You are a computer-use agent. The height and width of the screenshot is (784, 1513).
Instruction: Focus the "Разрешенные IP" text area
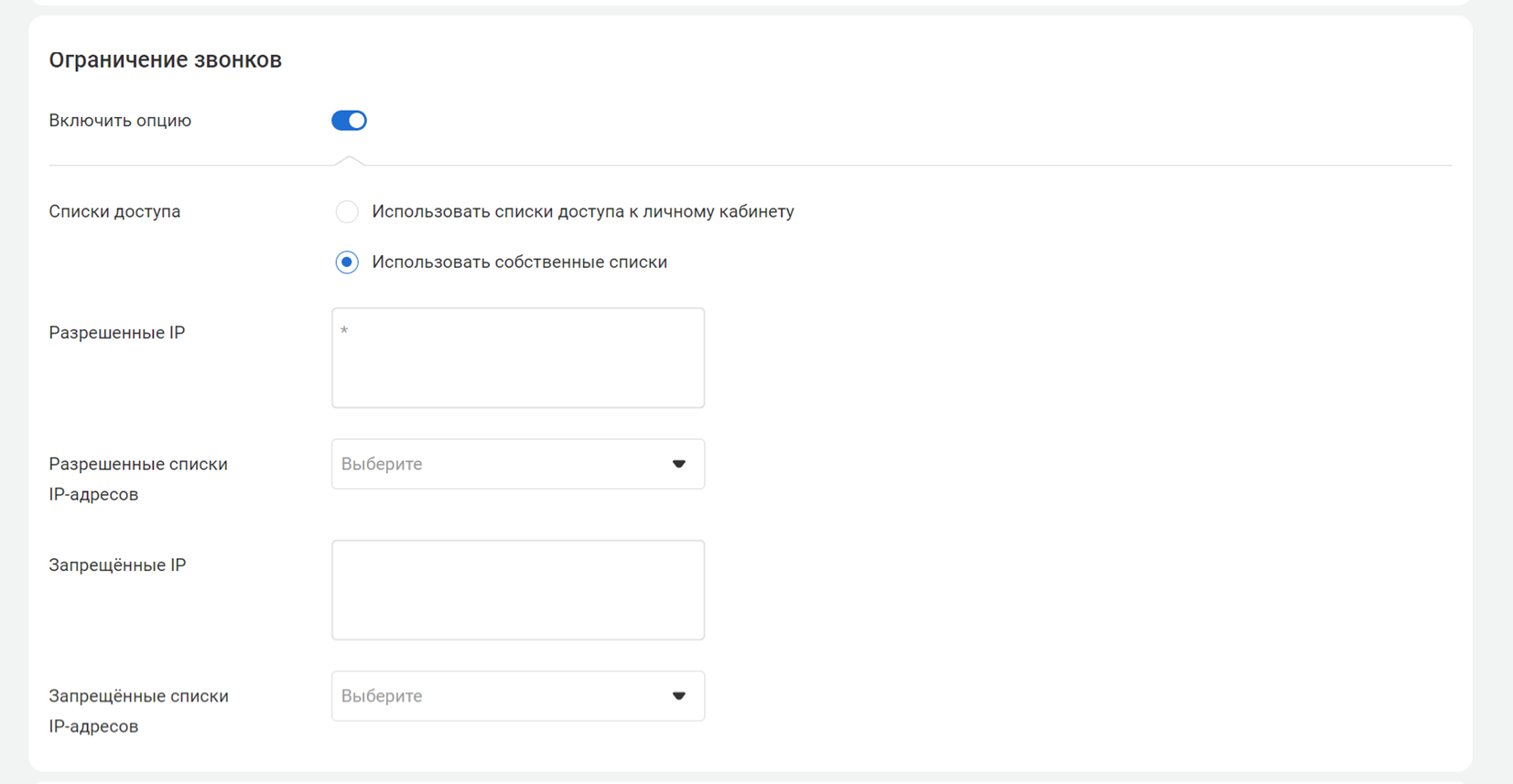click(x=518, y=366)
